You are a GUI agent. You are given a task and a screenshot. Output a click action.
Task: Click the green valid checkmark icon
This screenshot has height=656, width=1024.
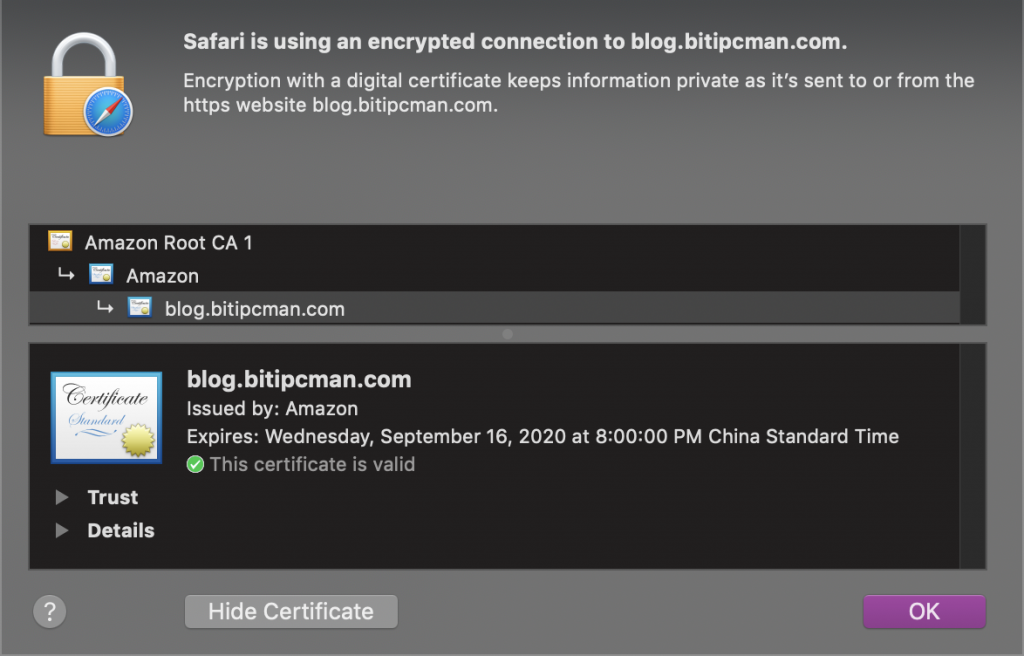[195, 465]
